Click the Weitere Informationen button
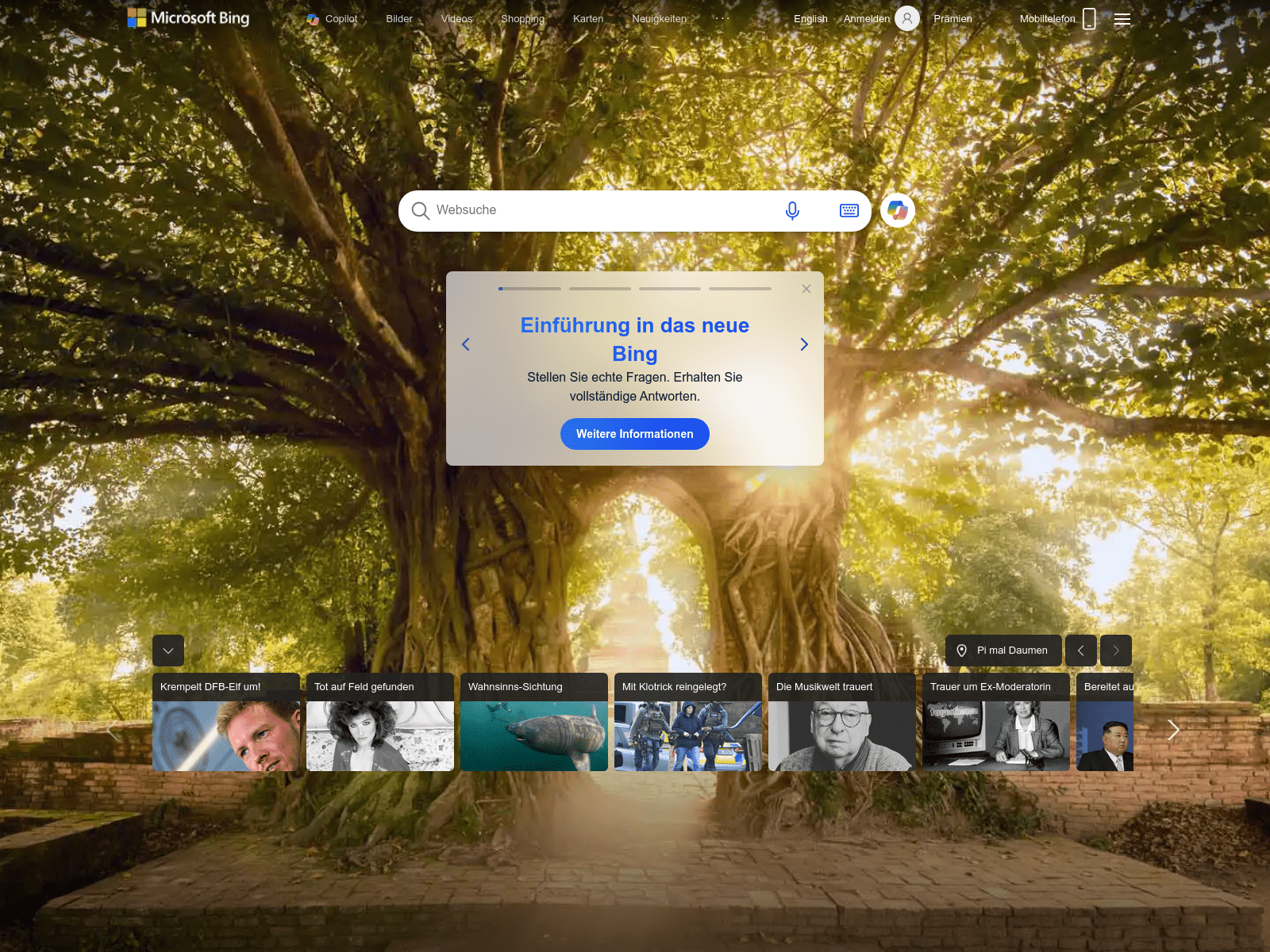The height and width of the screenshot is (952, 1270). click(x=635, y=434)
